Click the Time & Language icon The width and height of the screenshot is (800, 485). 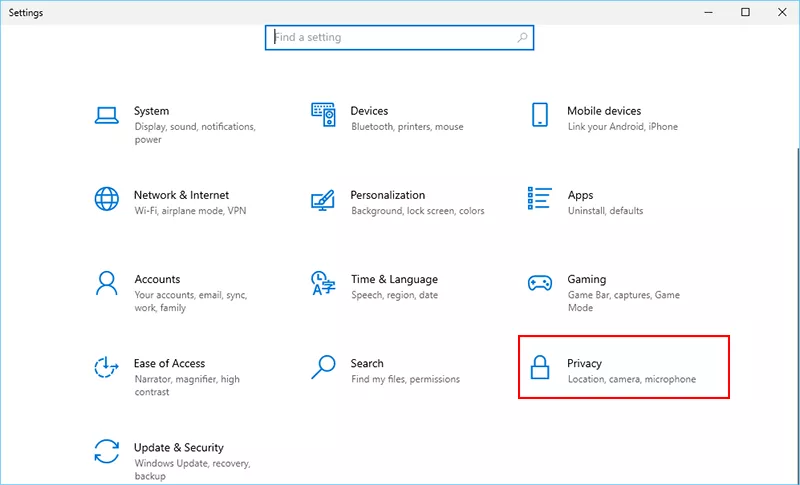point(323,283)
